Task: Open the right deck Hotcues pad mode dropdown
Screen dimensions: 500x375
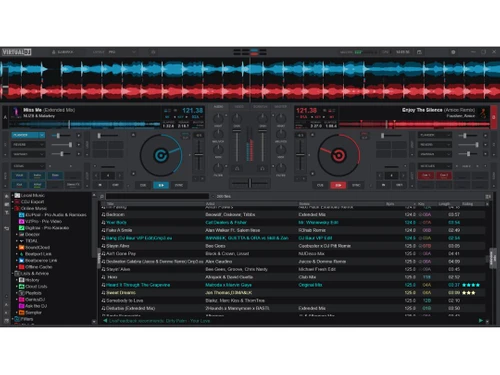Action: pos(435,166)
